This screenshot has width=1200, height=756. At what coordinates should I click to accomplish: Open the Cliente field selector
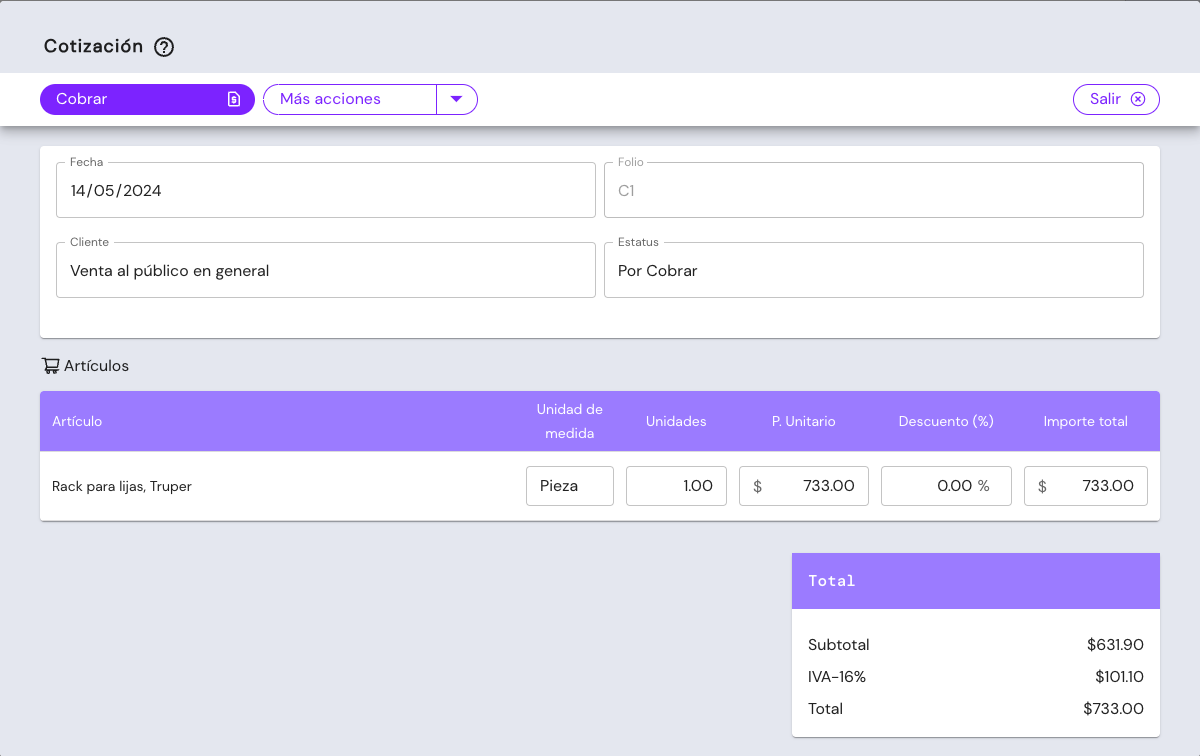(325, 270)
